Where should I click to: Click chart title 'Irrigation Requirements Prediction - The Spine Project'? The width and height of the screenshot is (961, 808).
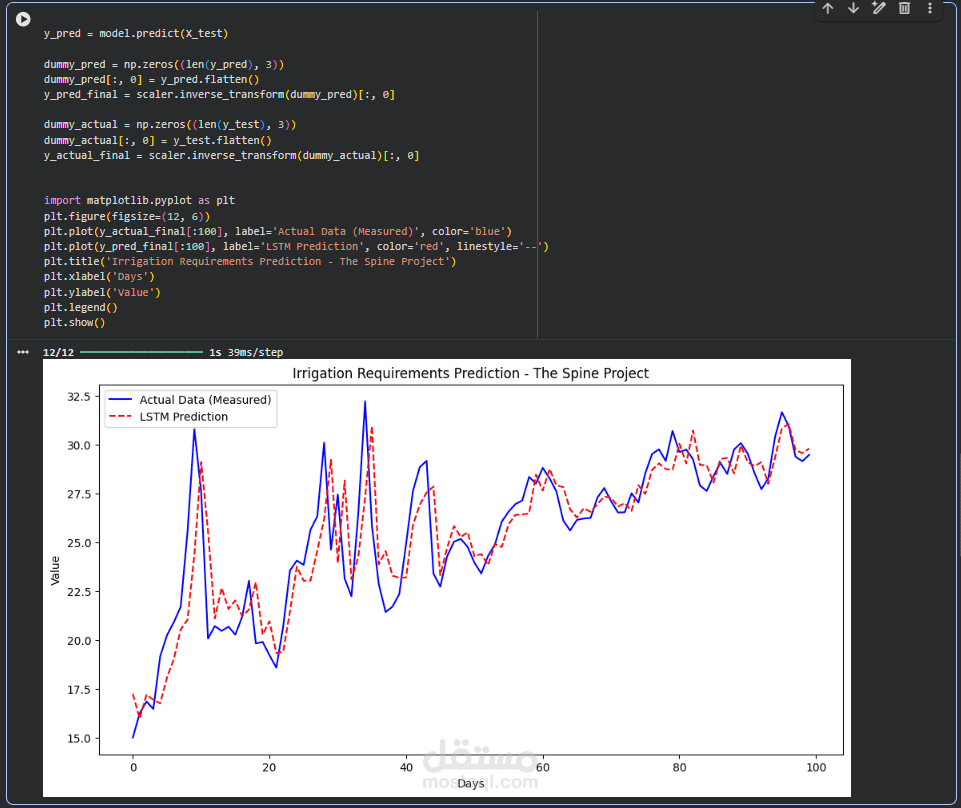click(470, 373)
